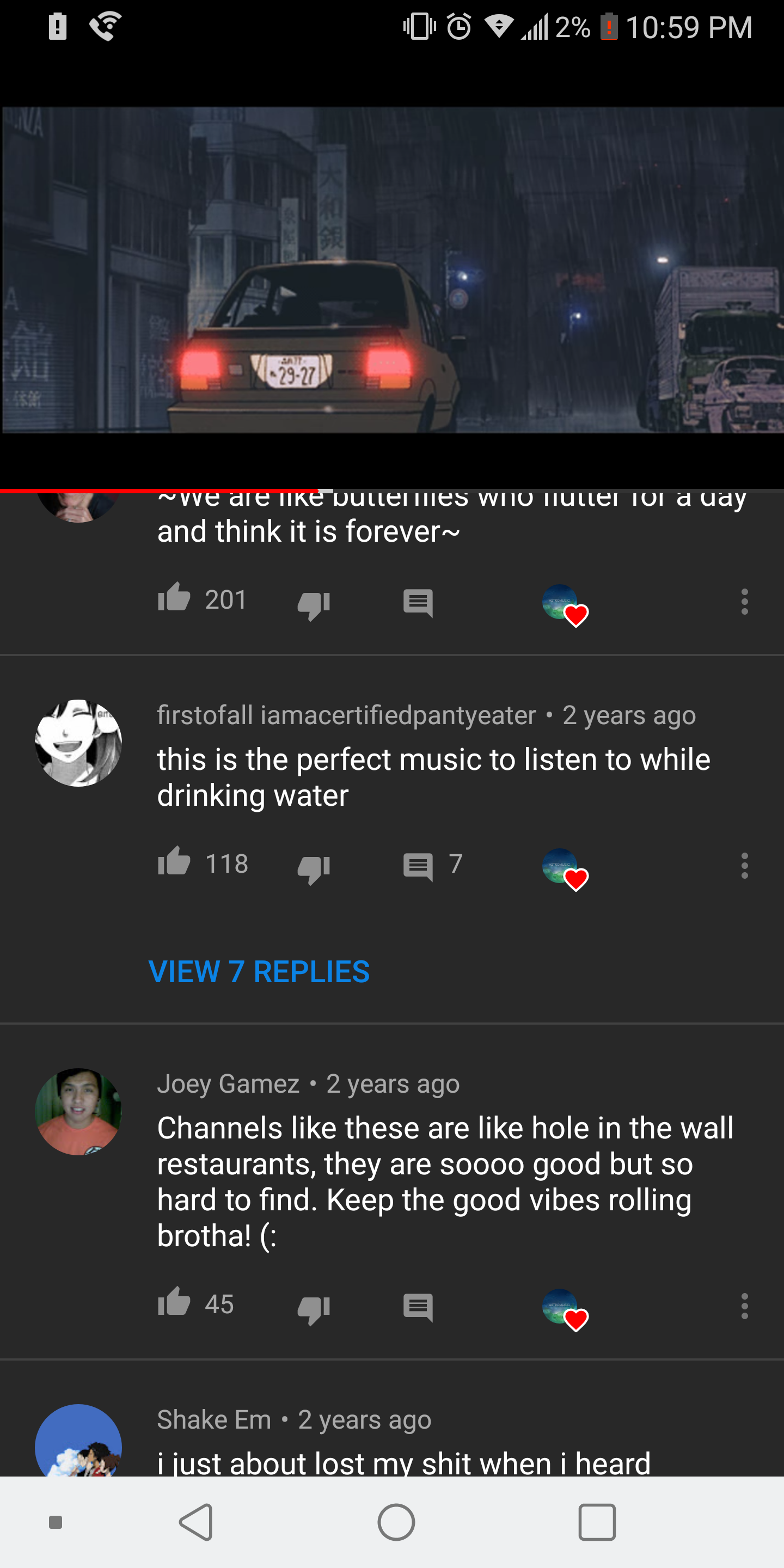784x1568 pixels.
Task: Tap the video player showing rainy street
Action: 392,270
